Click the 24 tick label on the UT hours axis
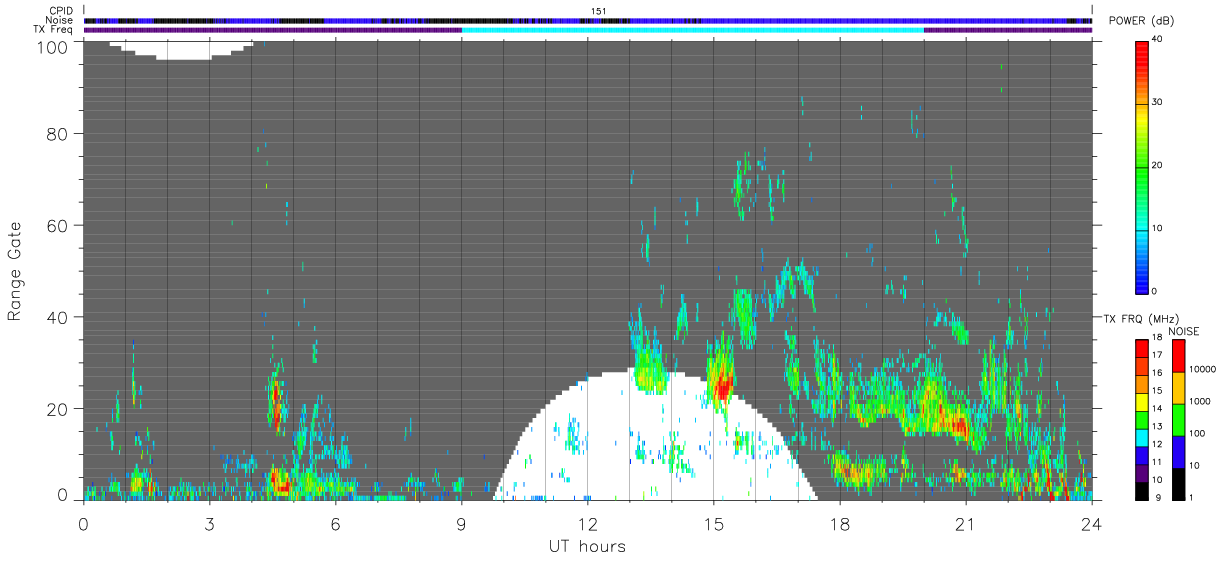 click(x=1091, y=523)
